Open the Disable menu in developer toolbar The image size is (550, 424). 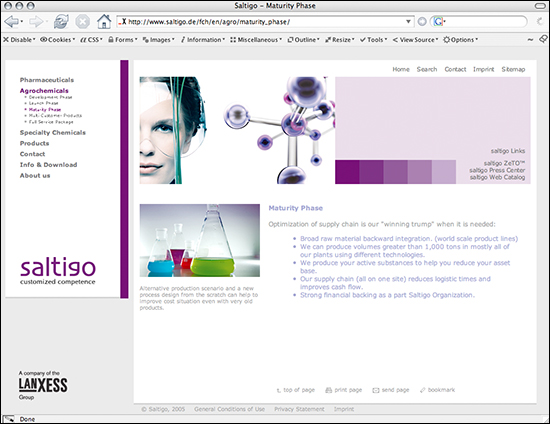(19, 40)
